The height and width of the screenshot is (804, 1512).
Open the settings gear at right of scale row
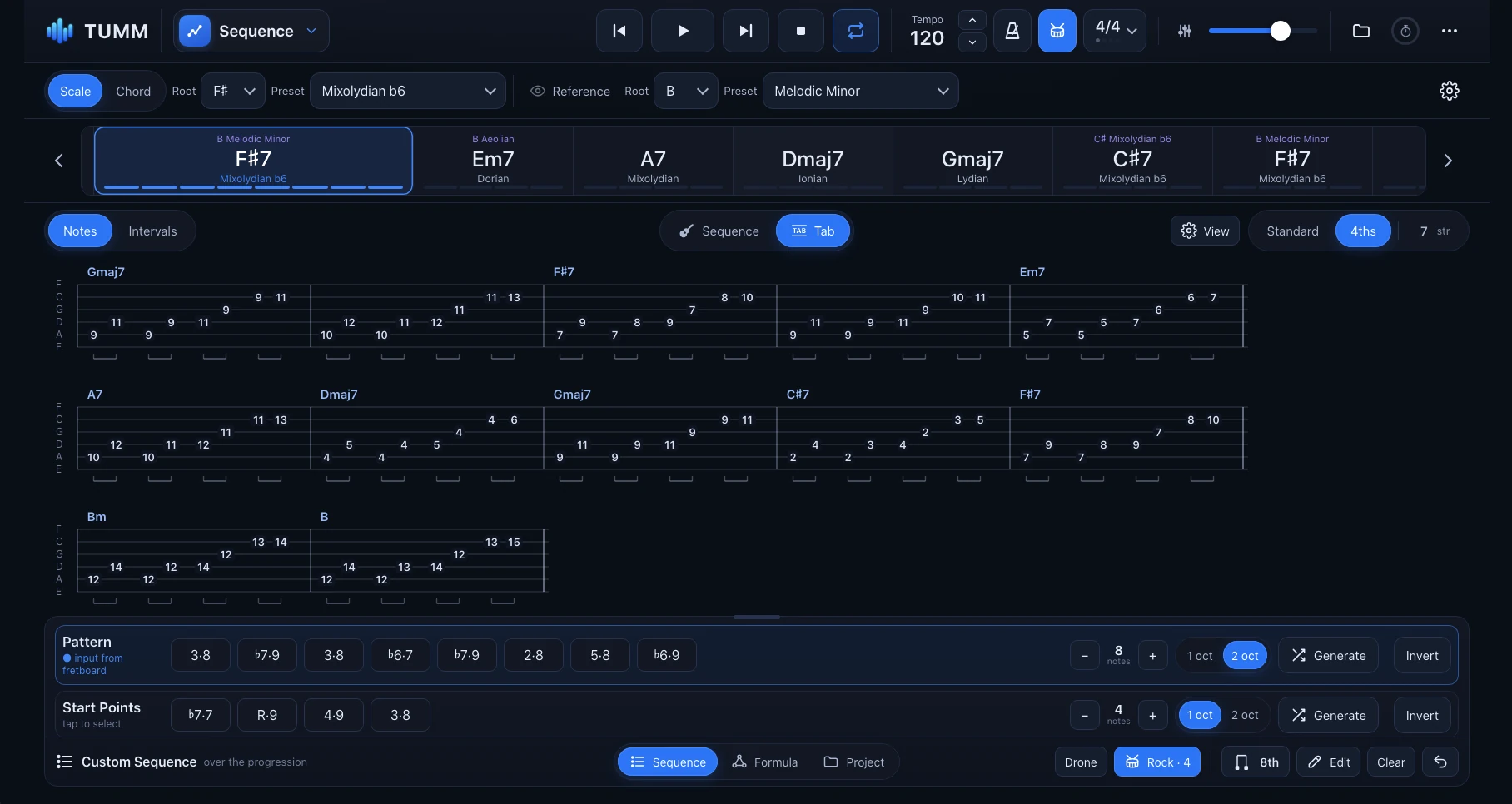[1449, 91]
